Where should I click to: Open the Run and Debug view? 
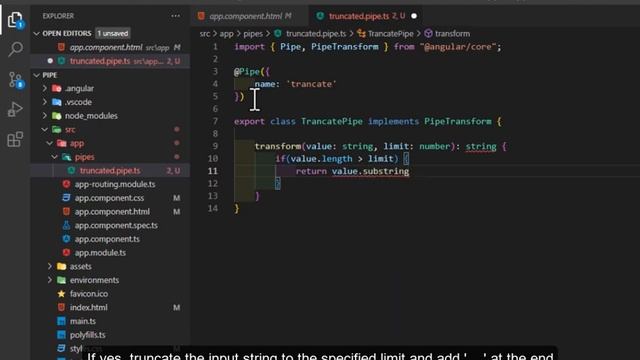point(15,109)
